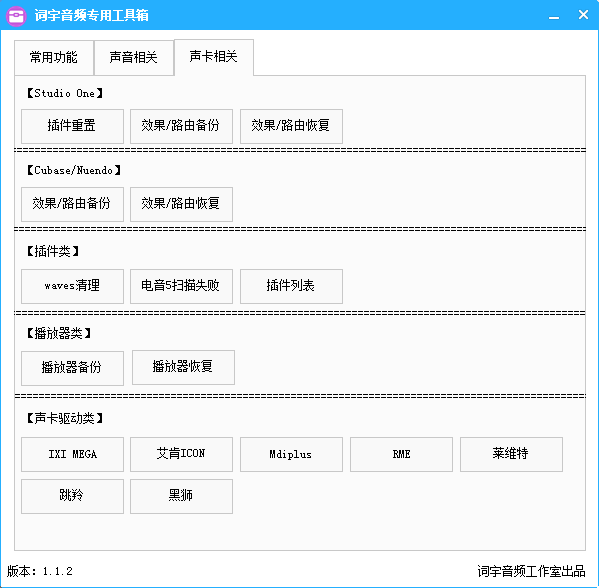Image resolution: width=599 pixels, height=588 pixels.
Task: Click the 词宇音频工作室出品 footer text
Action: point(531,572)
